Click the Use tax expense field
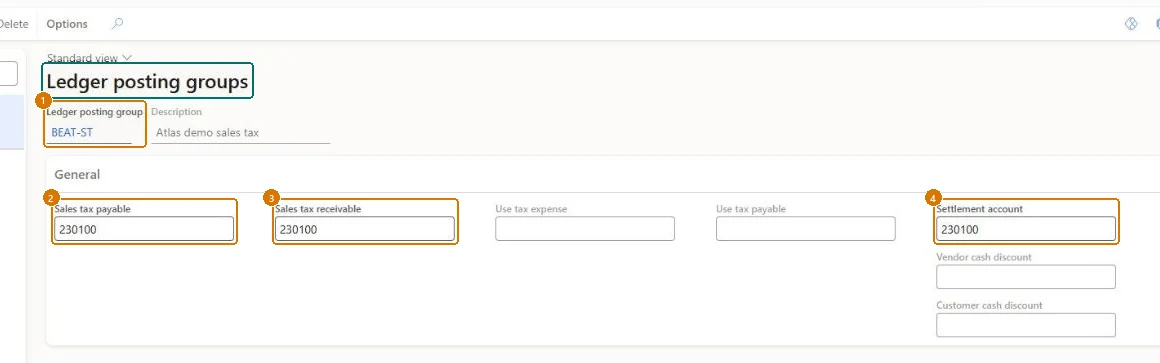1160x363 pixels. (x=584, y=228)
